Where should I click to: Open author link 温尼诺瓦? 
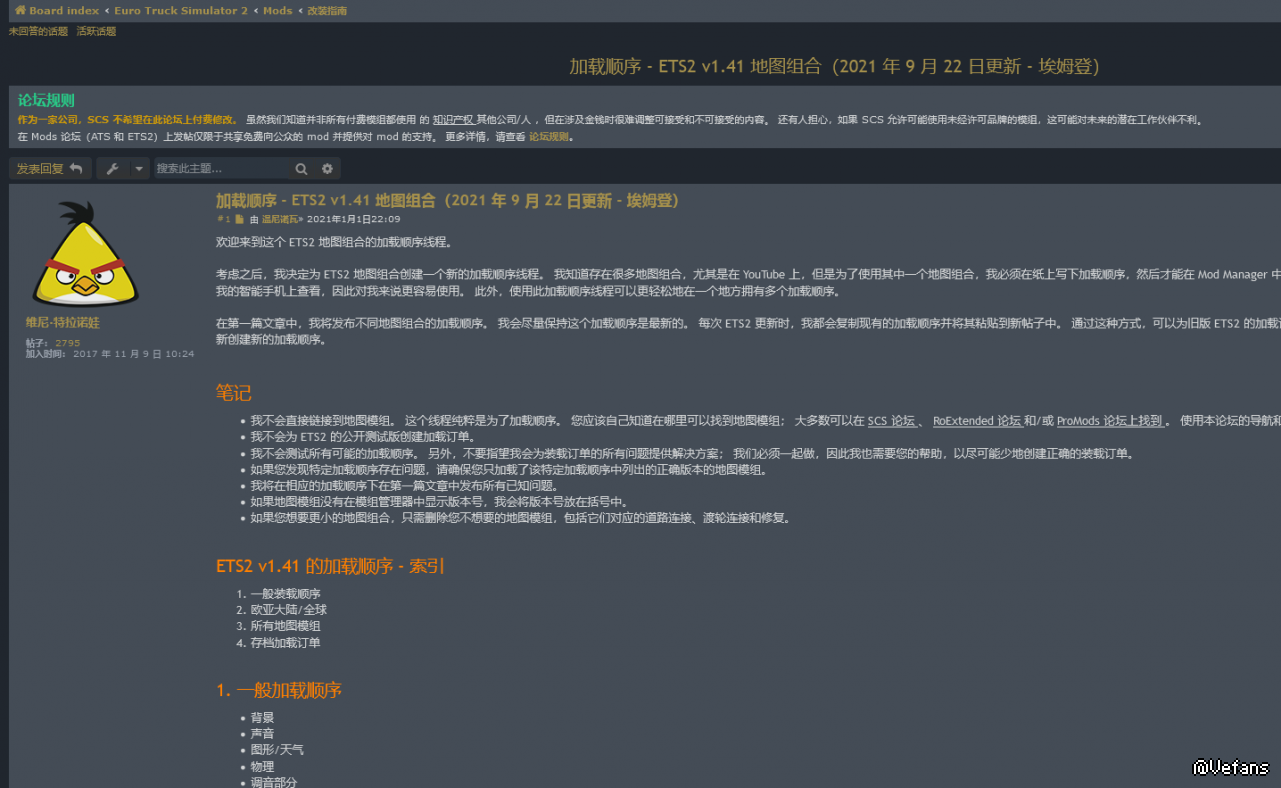(x=280, y=219)
